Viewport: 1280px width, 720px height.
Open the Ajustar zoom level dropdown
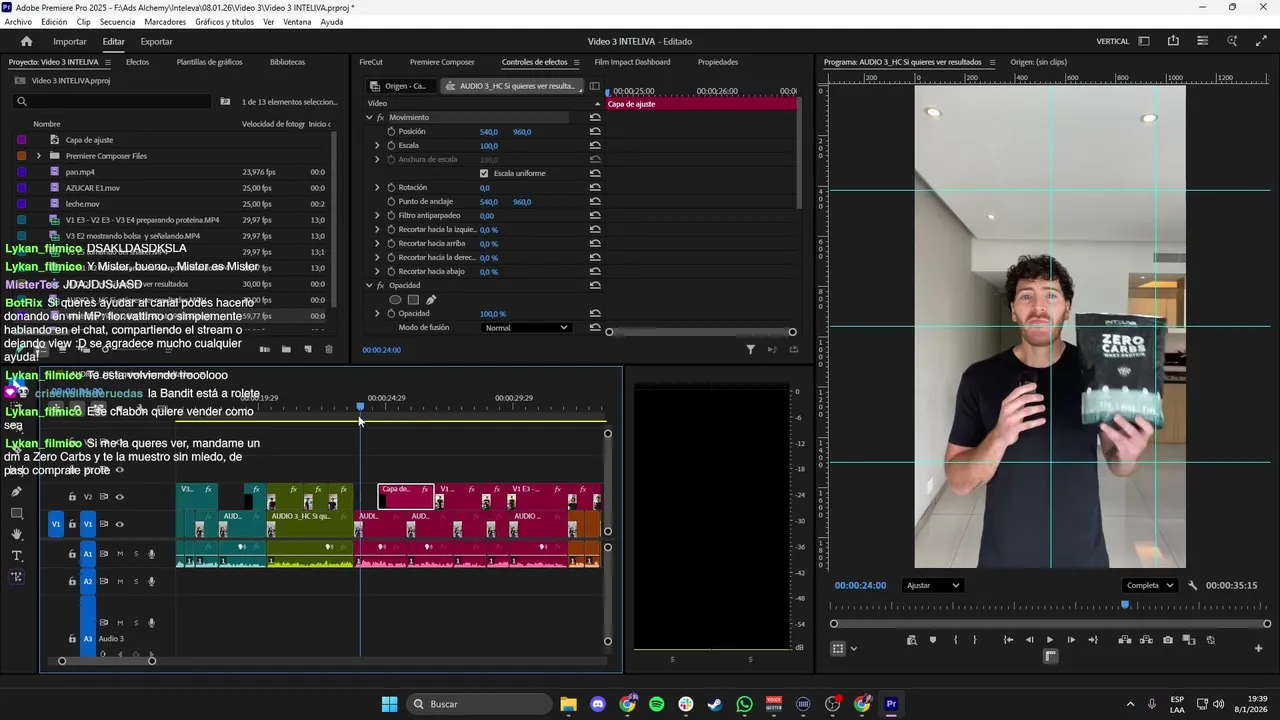[x=932, y=585]
